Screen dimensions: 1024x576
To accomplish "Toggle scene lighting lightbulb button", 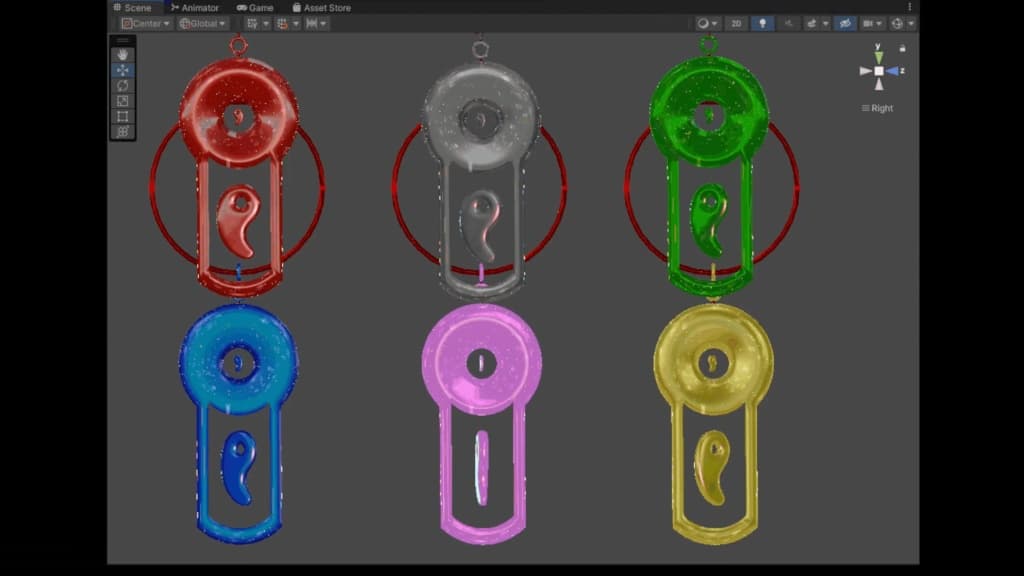I will 762,23.
